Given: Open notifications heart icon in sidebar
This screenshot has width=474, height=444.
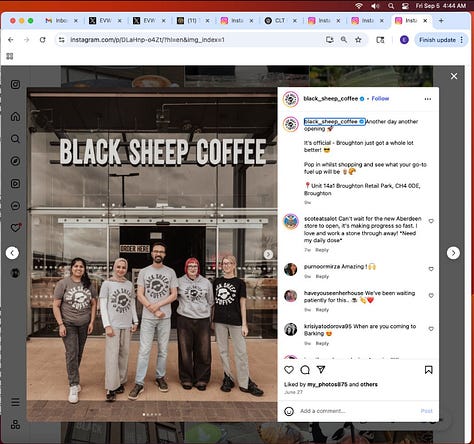Looking at the screenshot, I should (16, 228).
